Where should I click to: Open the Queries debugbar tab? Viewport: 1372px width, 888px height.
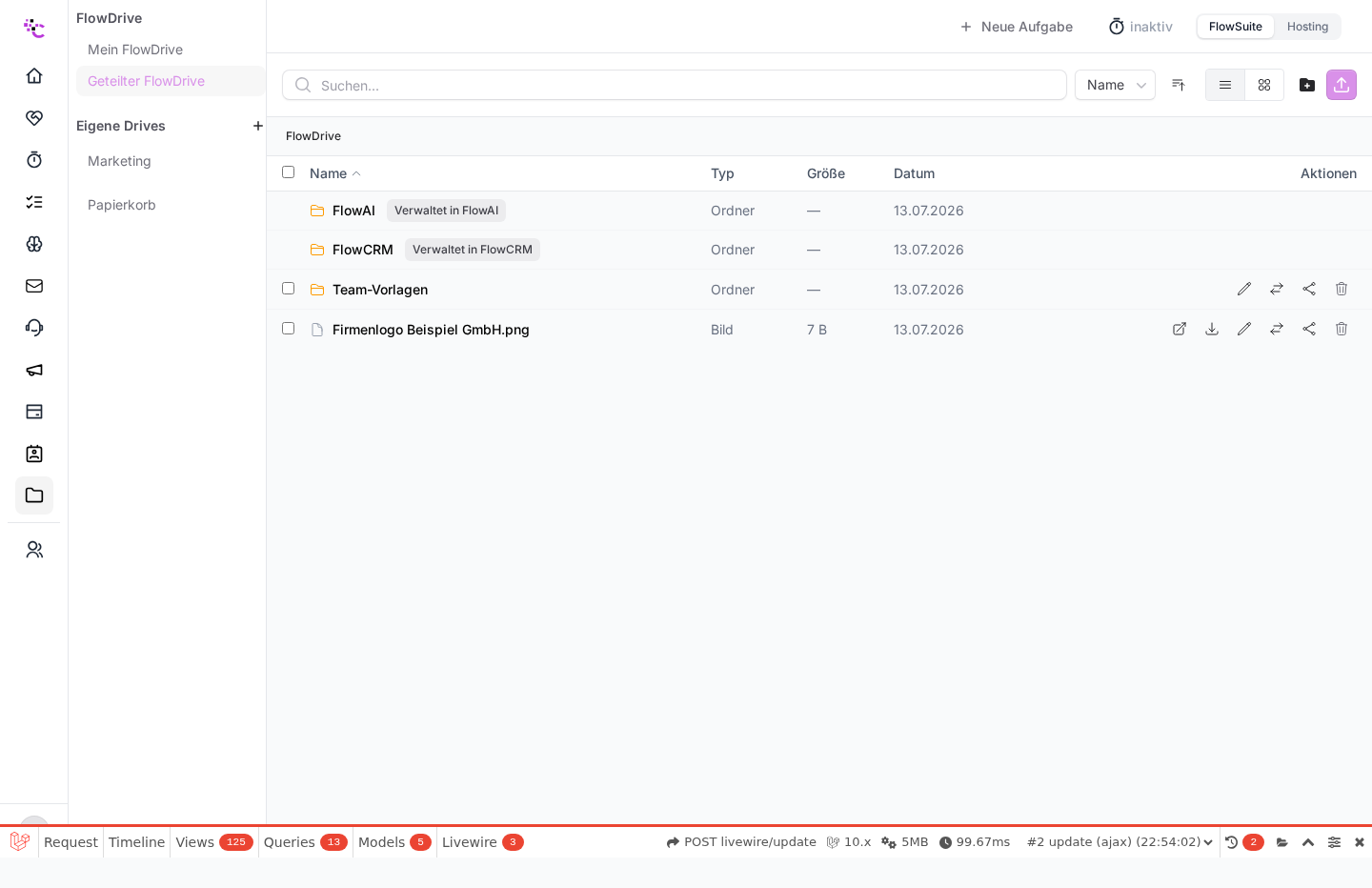pos(305,842)
